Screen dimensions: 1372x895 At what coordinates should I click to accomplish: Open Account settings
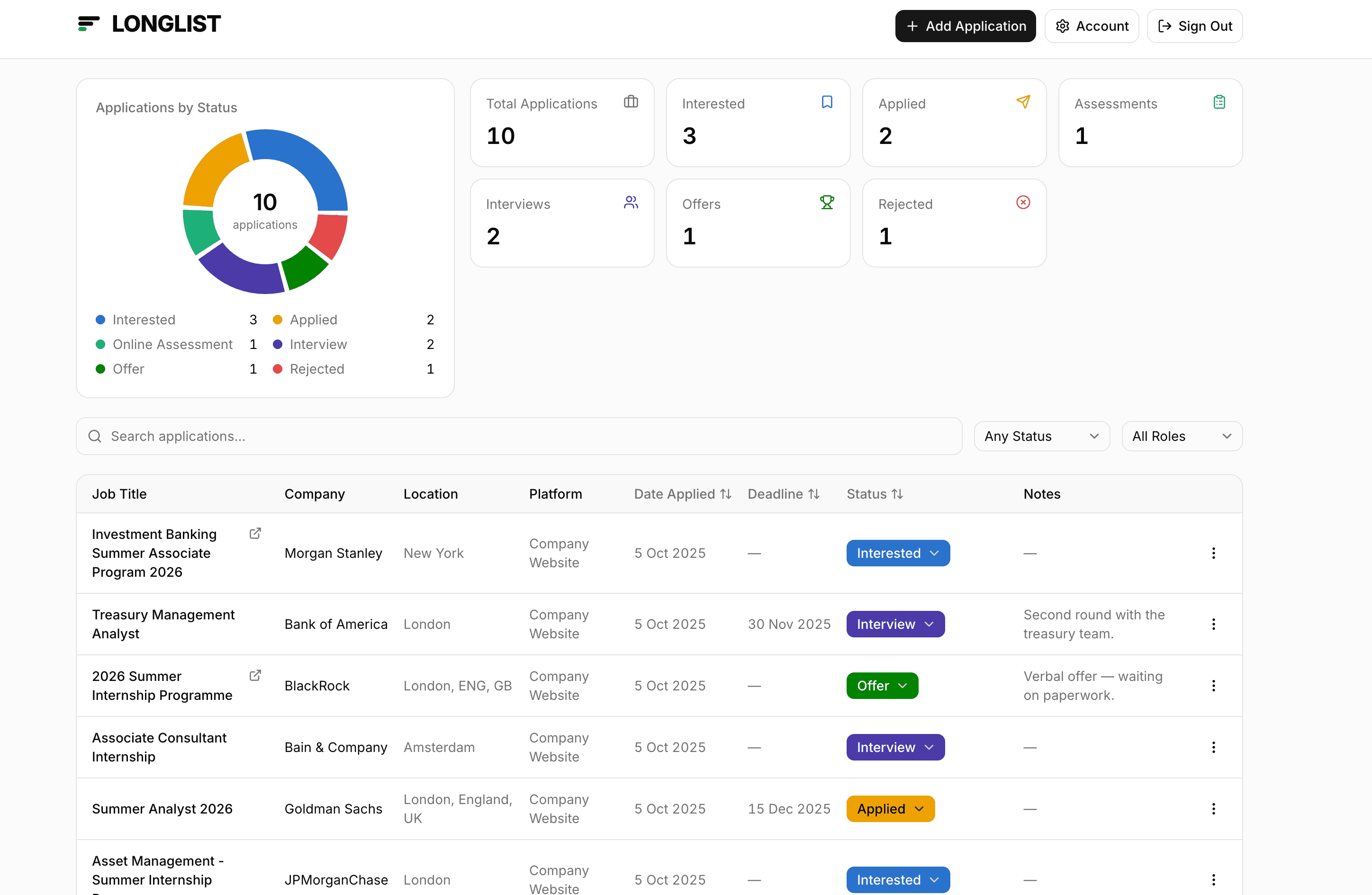click(x=1091, y=26)
